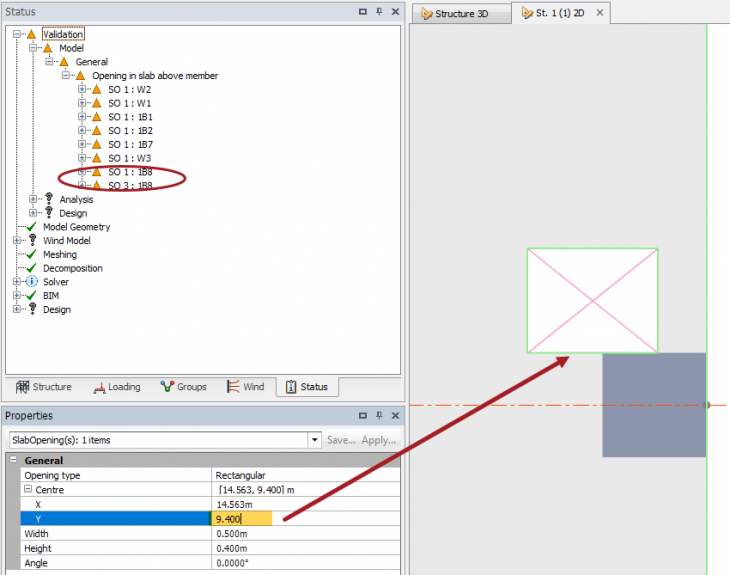Image resolution: width=730 pixels, height=575 pixels.
Task: Expand the SO 1 : W3 node
Action: point(82,157)
